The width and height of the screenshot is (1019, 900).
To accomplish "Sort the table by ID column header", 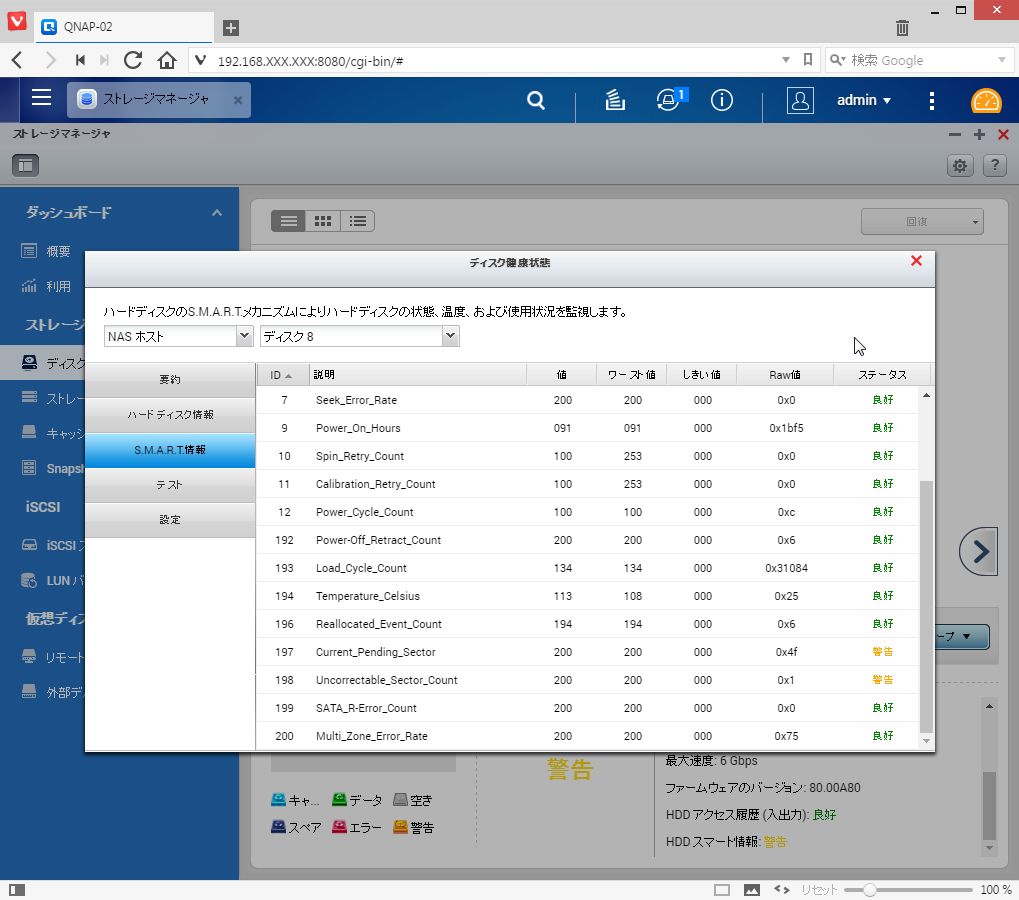I will pos(283,375).
